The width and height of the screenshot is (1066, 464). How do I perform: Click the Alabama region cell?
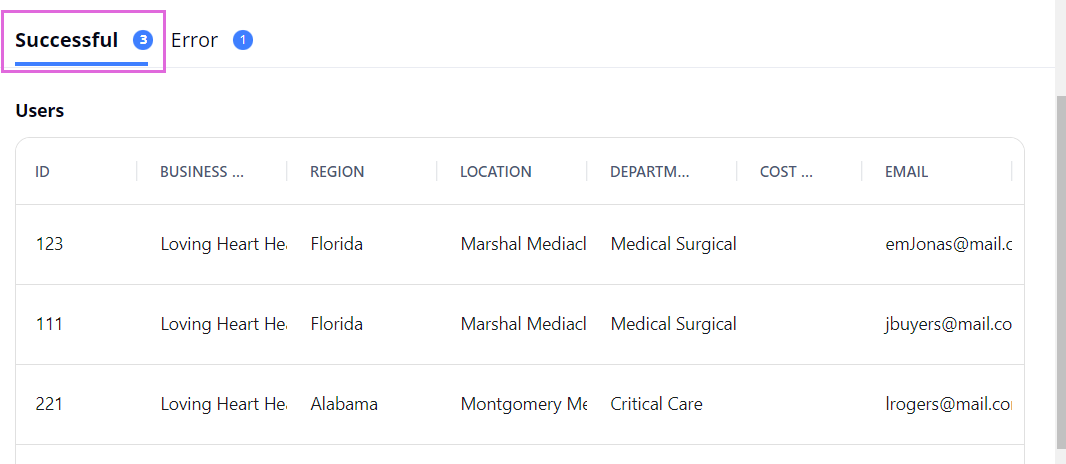(x=344, y=405)
